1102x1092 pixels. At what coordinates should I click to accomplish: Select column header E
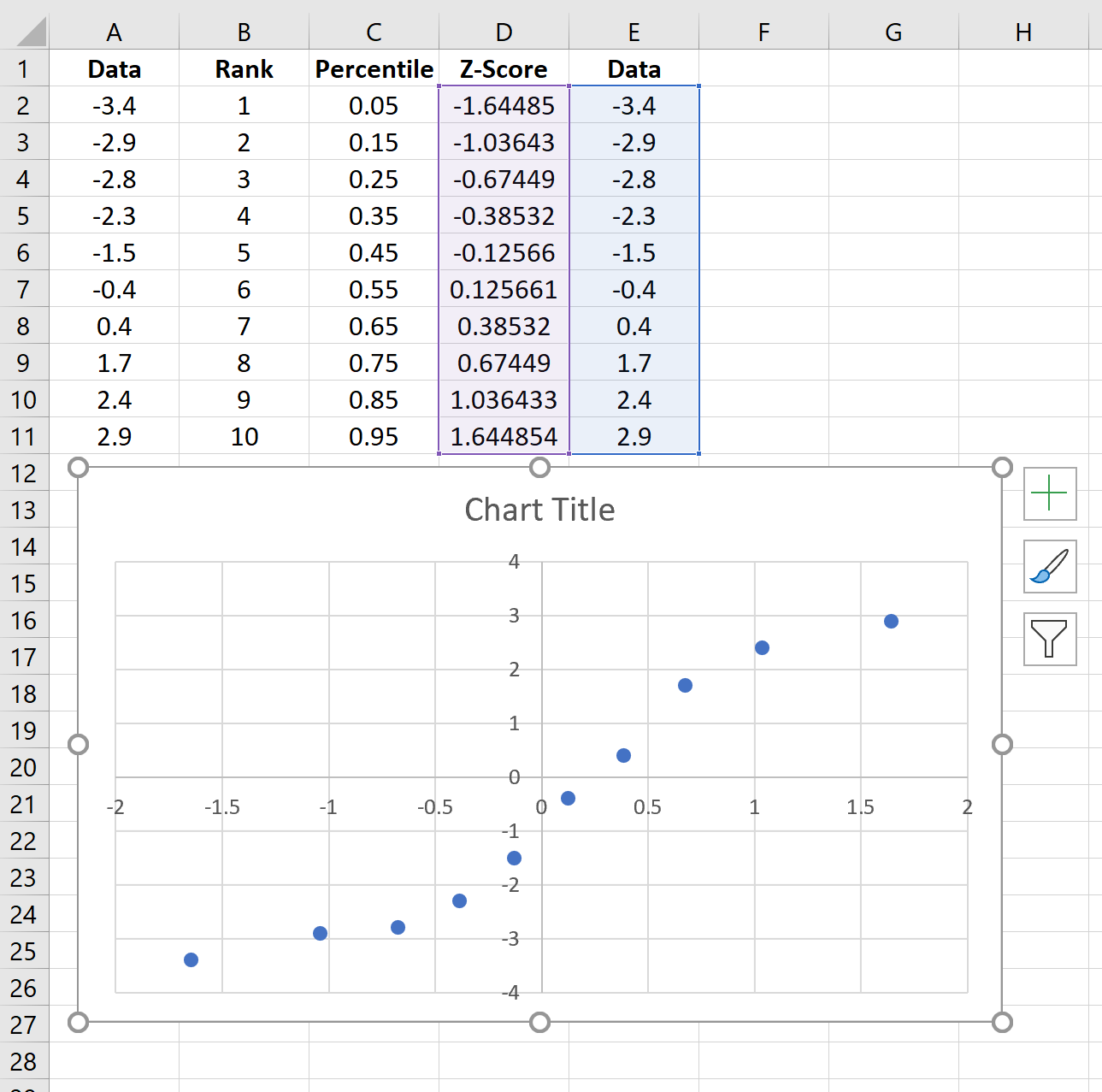[x=634, y=32]
